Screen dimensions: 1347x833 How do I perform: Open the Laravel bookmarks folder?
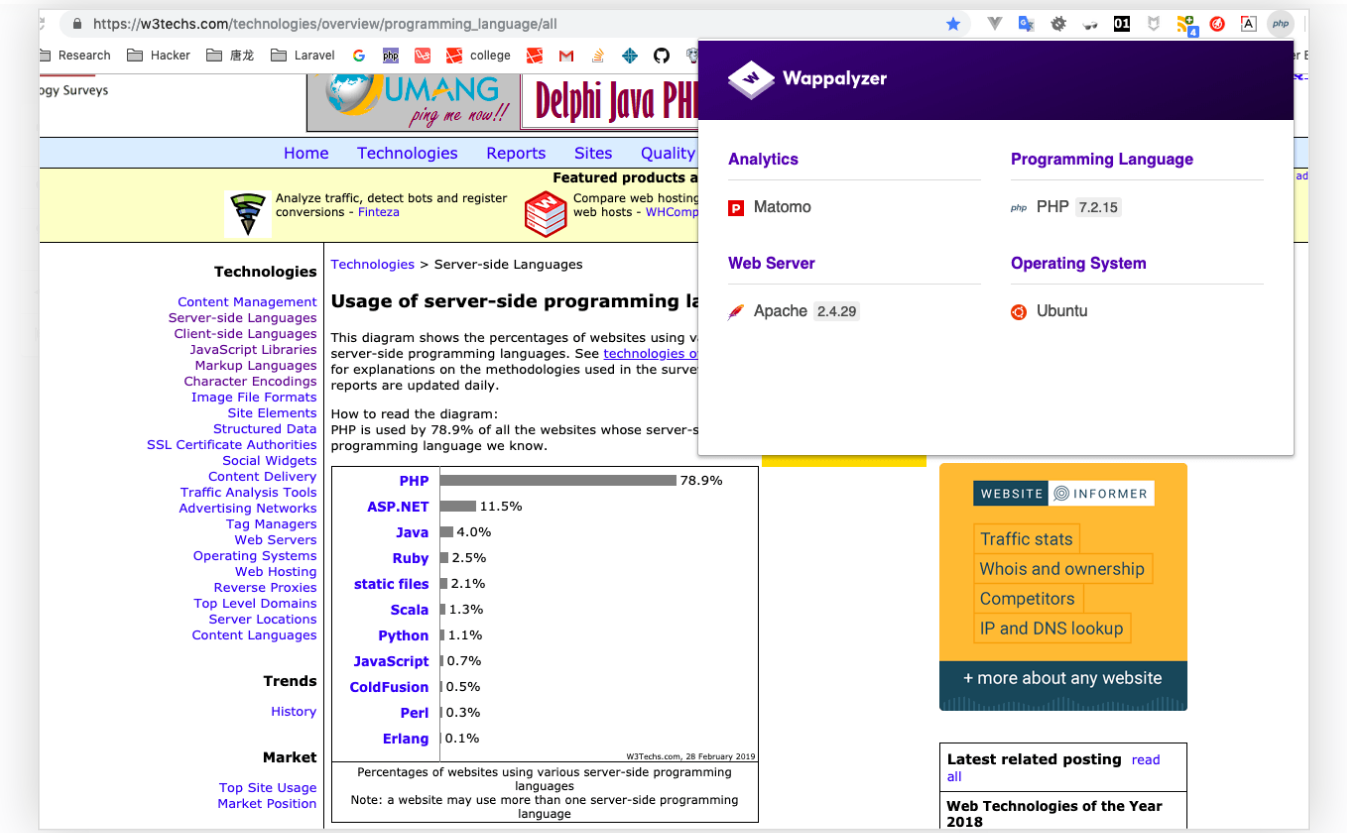coord(302,56)
